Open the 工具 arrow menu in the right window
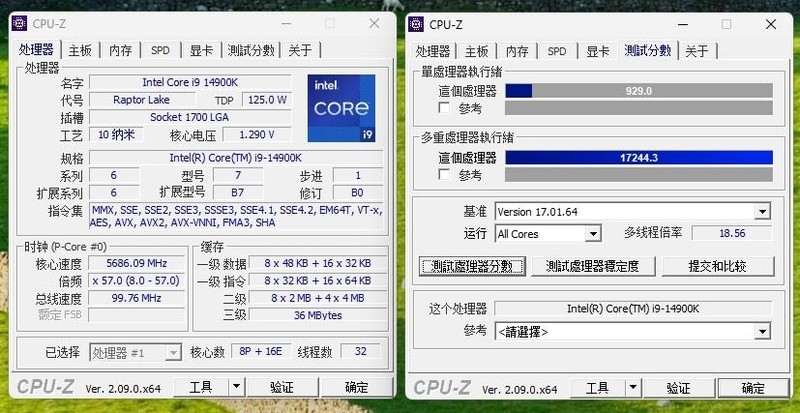Viewport: 800px width, 413px height. (x=632, y=388)
